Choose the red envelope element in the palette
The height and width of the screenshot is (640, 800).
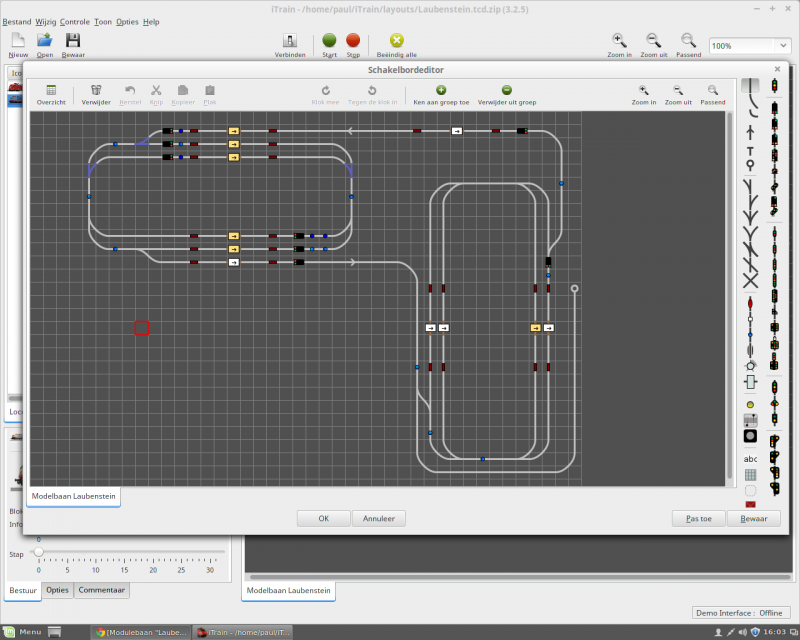point(750,504)
